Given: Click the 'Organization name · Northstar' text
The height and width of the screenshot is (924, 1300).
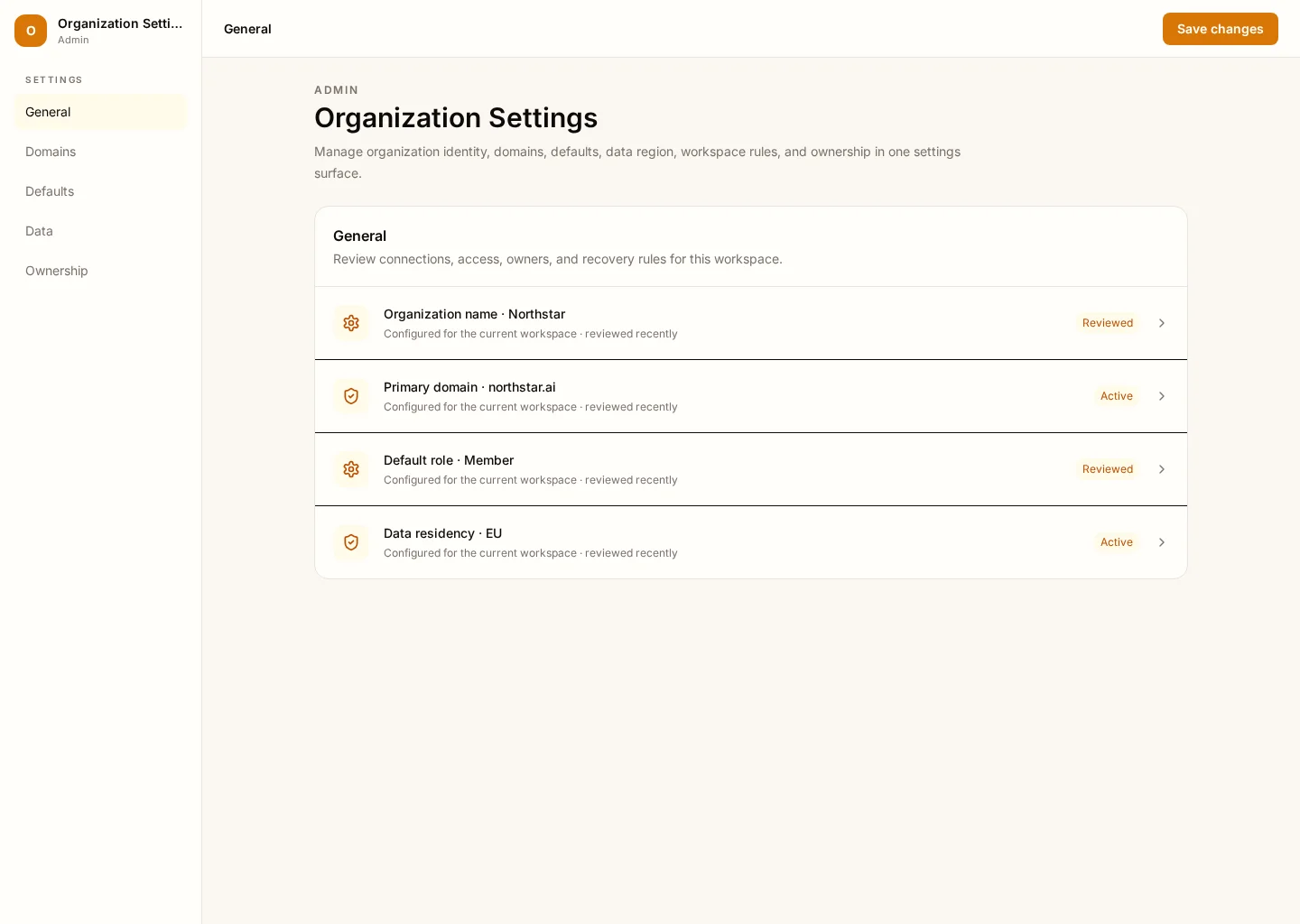Looking at the screenshot, I should pyautogui.click(x=474, y=314).
